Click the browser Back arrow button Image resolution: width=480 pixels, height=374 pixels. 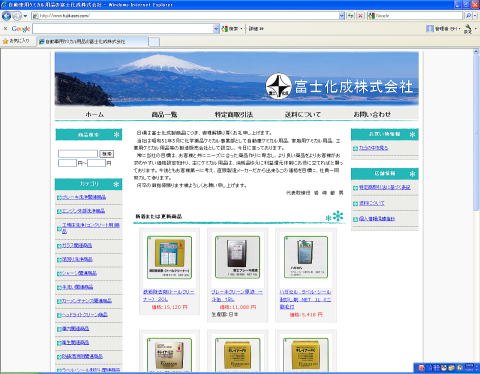6,16
